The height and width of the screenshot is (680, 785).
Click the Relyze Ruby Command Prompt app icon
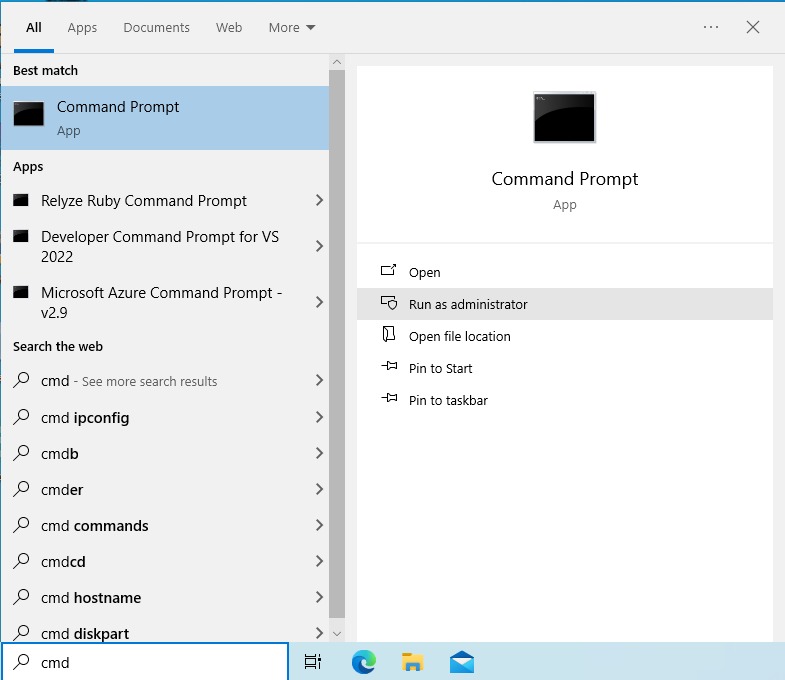click(21, 200)
